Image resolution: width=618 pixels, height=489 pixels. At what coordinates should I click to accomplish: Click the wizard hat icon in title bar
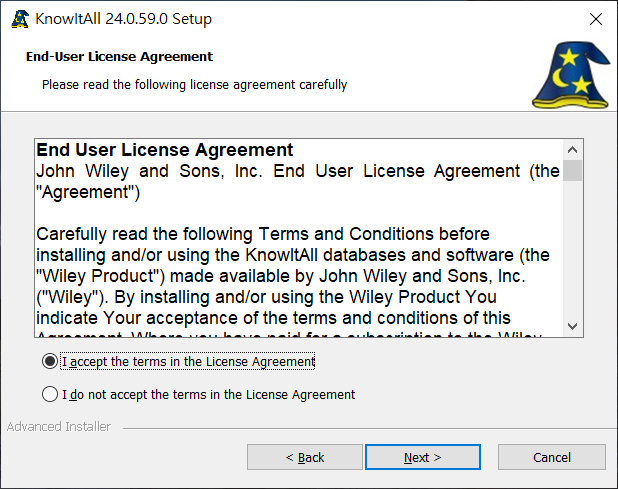point(20,19)
